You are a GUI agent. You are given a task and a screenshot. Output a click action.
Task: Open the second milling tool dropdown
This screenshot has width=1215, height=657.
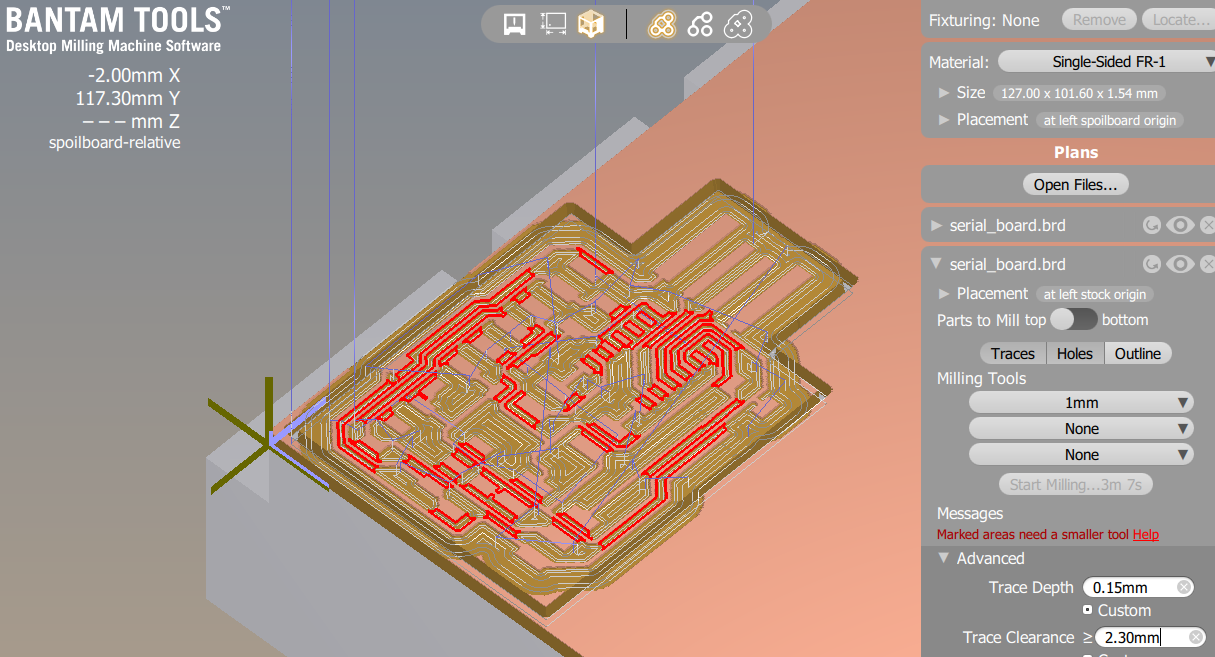1081,428
